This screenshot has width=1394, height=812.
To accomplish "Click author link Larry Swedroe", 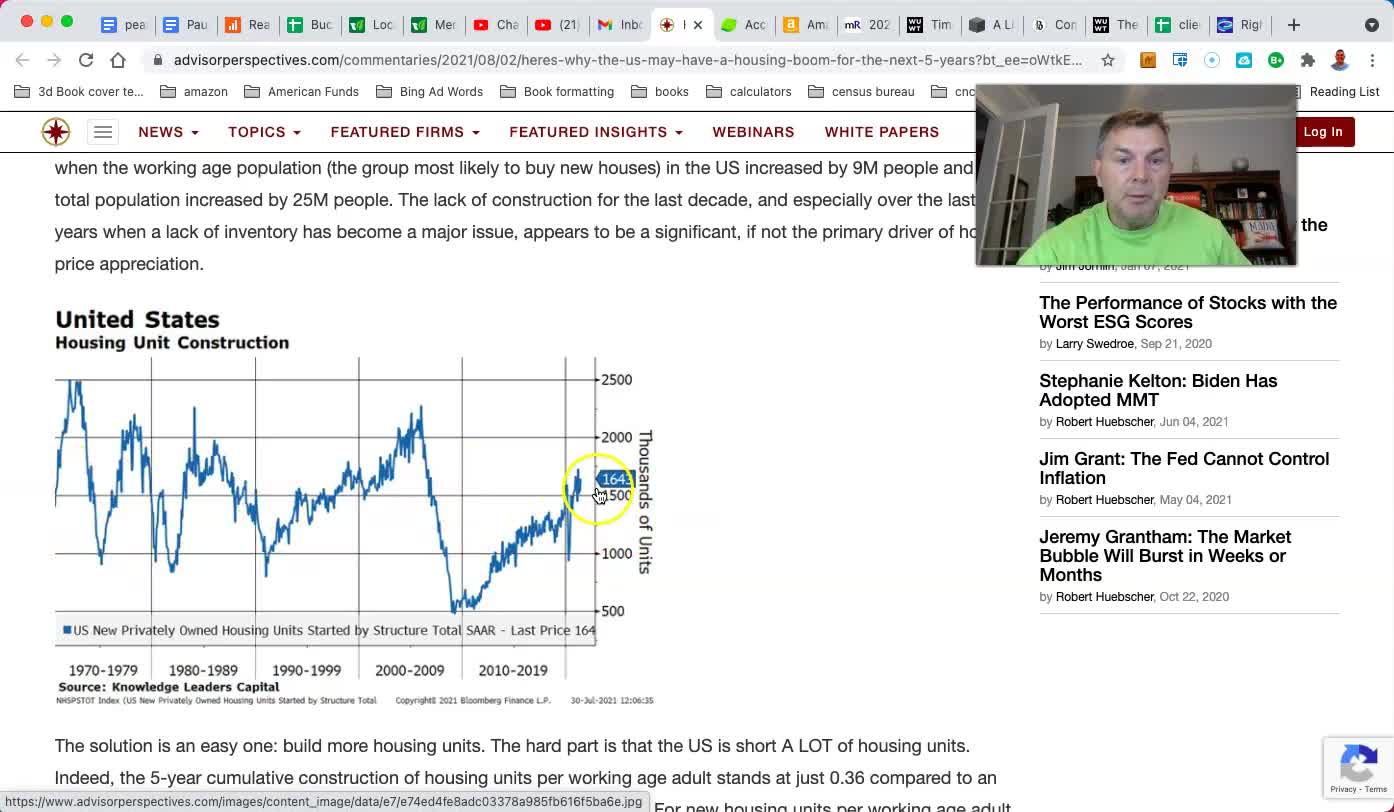I will [1094, 344].
